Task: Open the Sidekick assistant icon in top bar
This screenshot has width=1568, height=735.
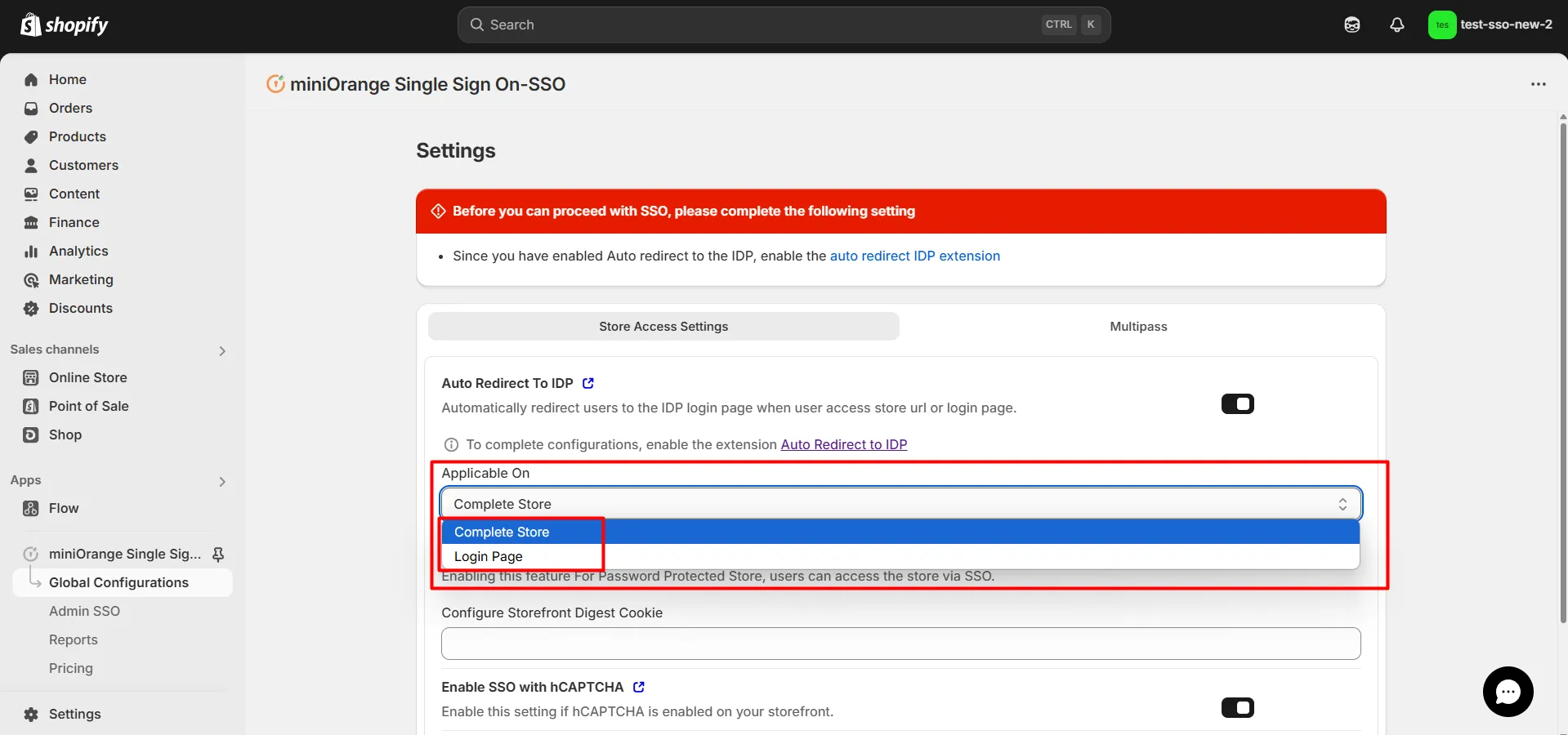Action: (1352, 24)
